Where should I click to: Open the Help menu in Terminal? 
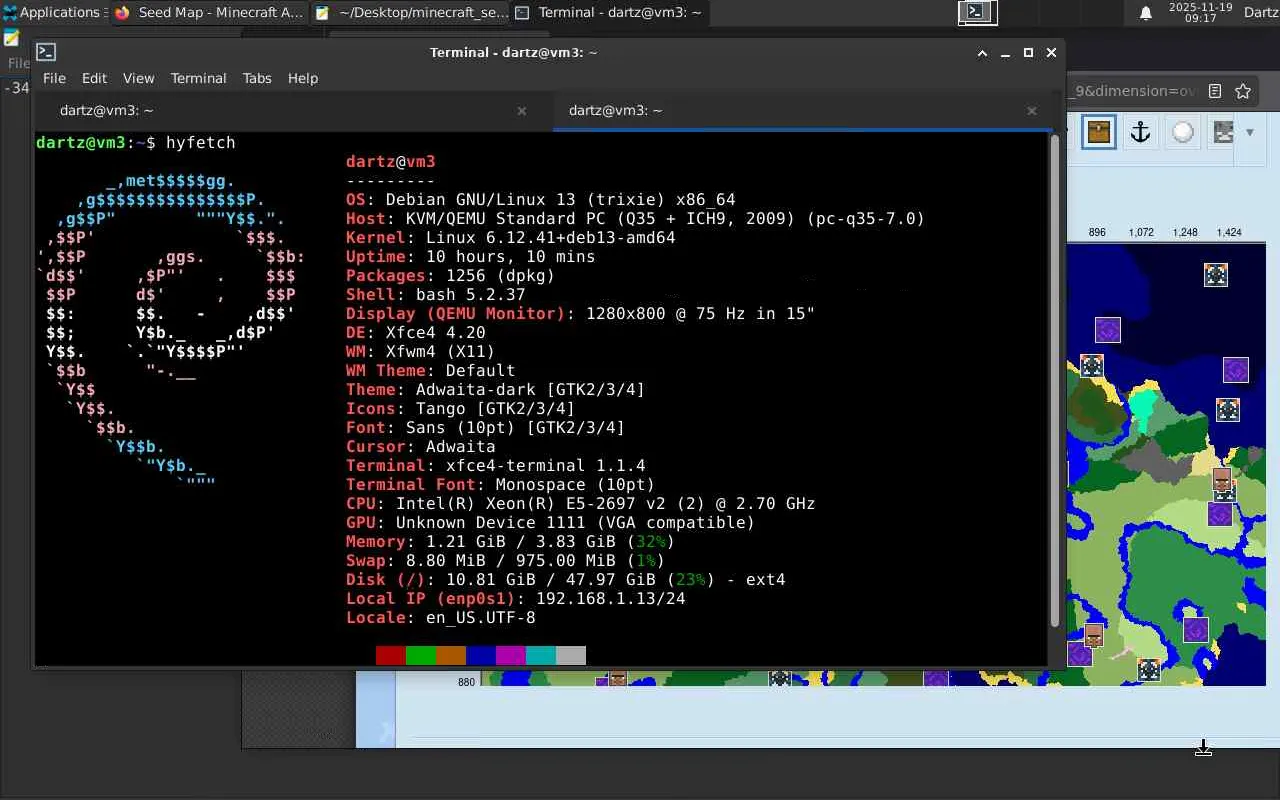(302, 78)
